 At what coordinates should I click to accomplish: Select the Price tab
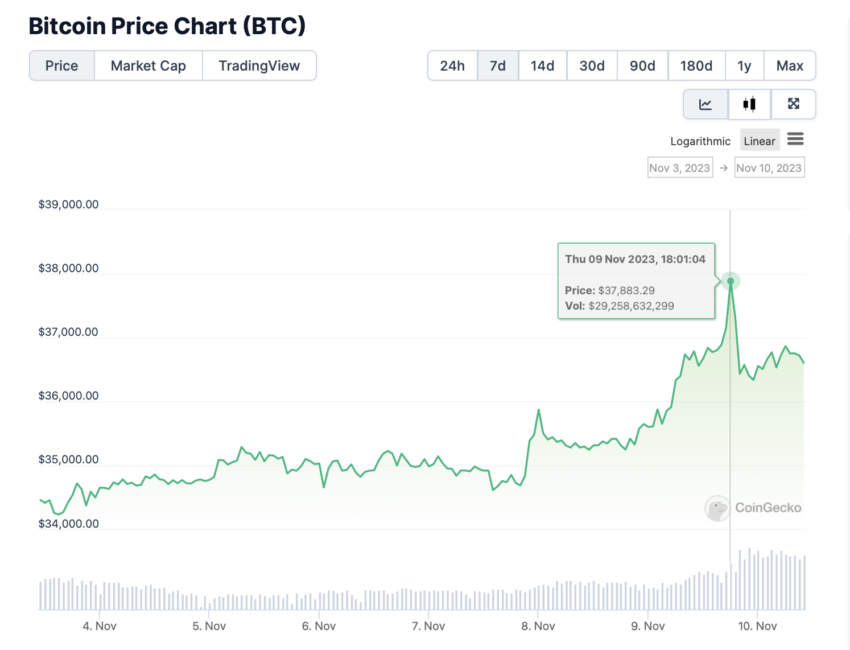tap(61, 66)
